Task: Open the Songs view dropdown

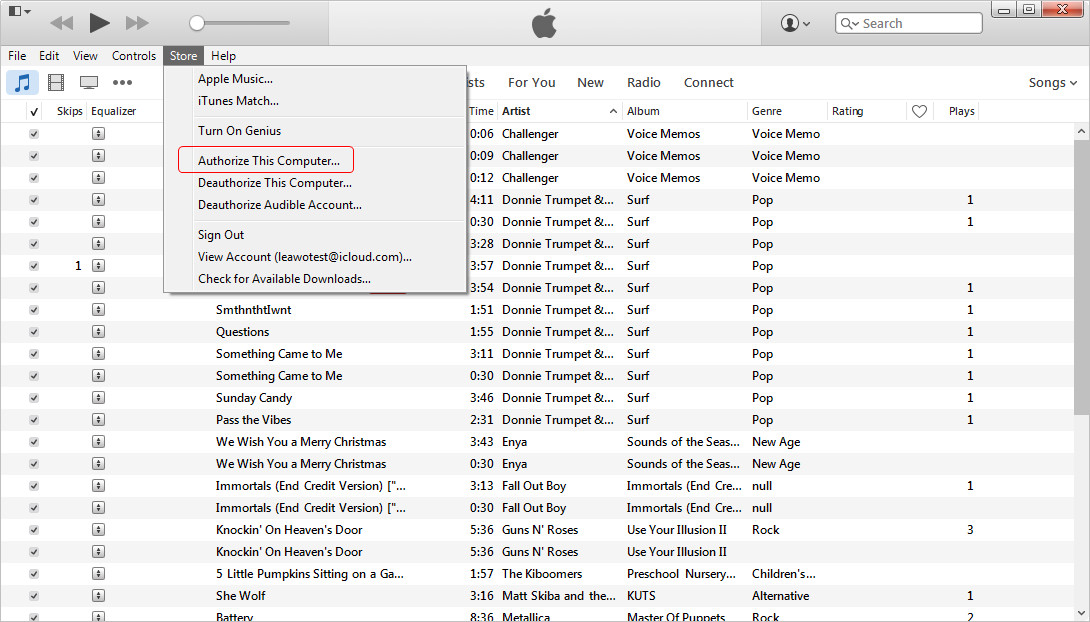Action: pos(1052,83)
